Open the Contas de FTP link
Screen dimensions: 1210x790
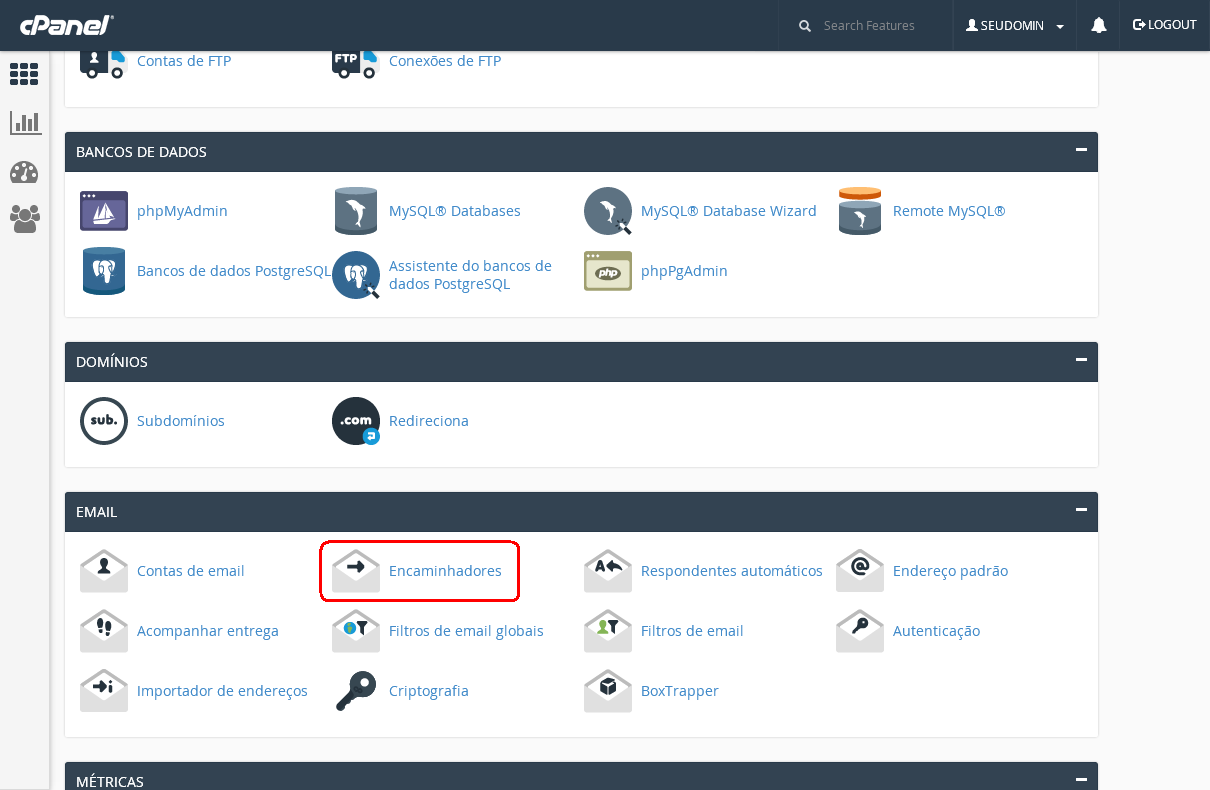[184, 61]
